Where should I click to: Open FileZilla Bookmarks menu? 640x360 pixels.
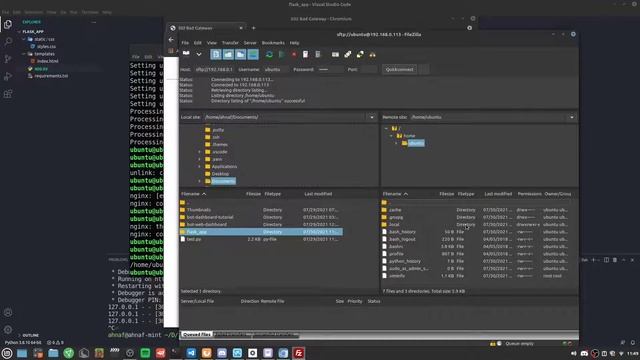(x=273, y=42)
